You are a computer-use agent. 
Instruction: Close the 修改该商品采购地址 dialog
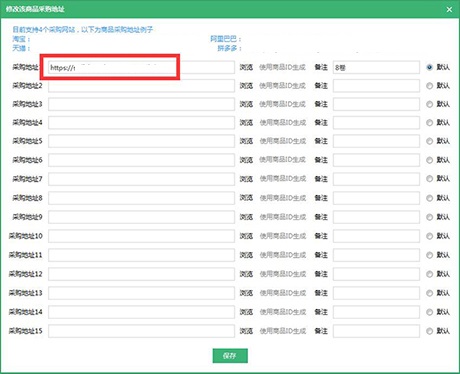click(x=449, y=9)
